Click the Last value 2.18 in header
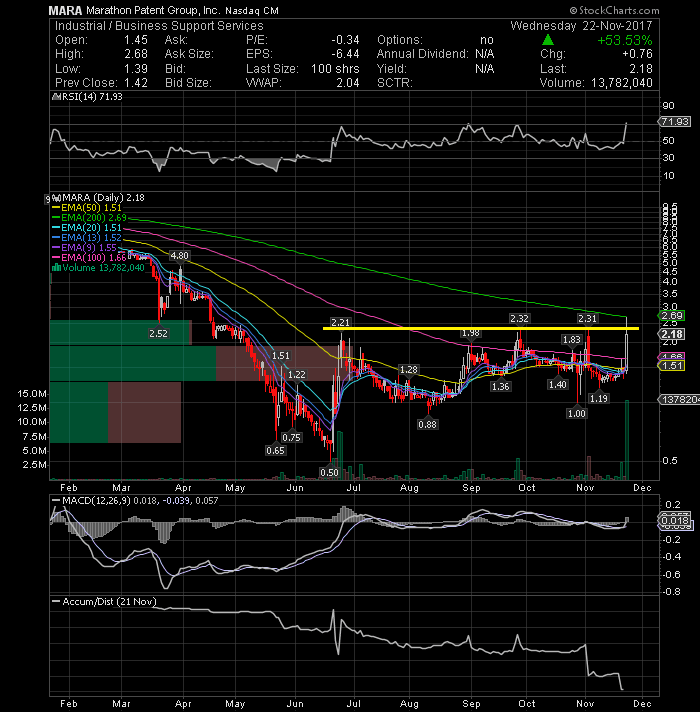 coord(641,69)
